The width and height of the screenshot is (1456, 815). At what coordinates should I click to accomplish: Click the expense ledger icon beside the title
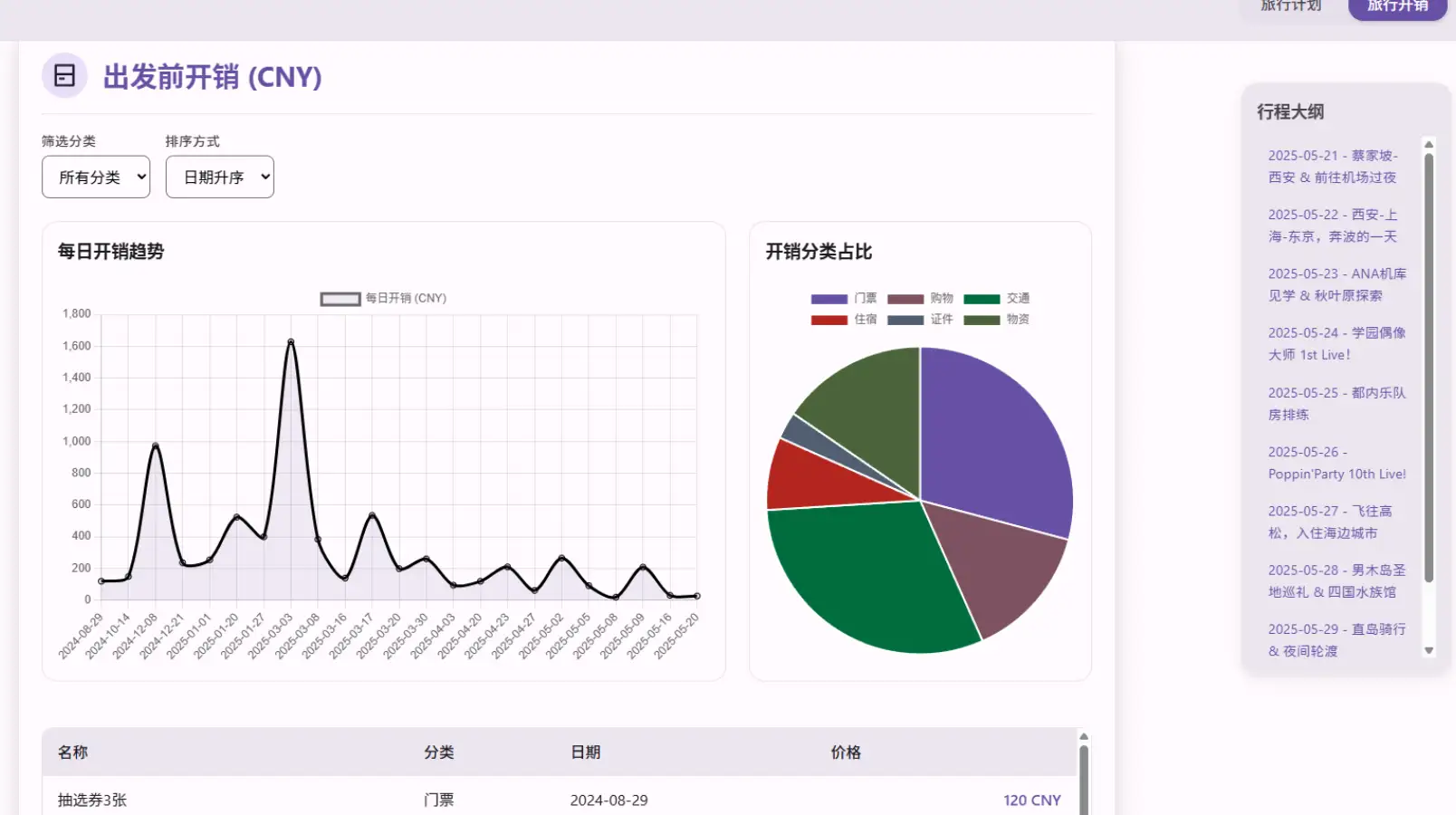(x=64, y=76)
